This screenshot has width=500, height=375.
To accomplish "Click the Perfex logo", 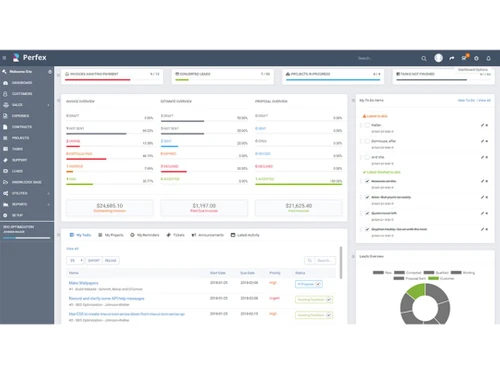I will tap(30, 58).
